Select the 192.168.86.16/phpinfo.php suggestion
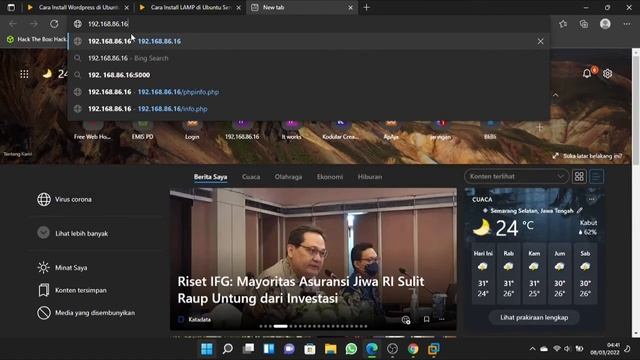The width and height of the screenshot is (640, 360). tap(309, 92)
